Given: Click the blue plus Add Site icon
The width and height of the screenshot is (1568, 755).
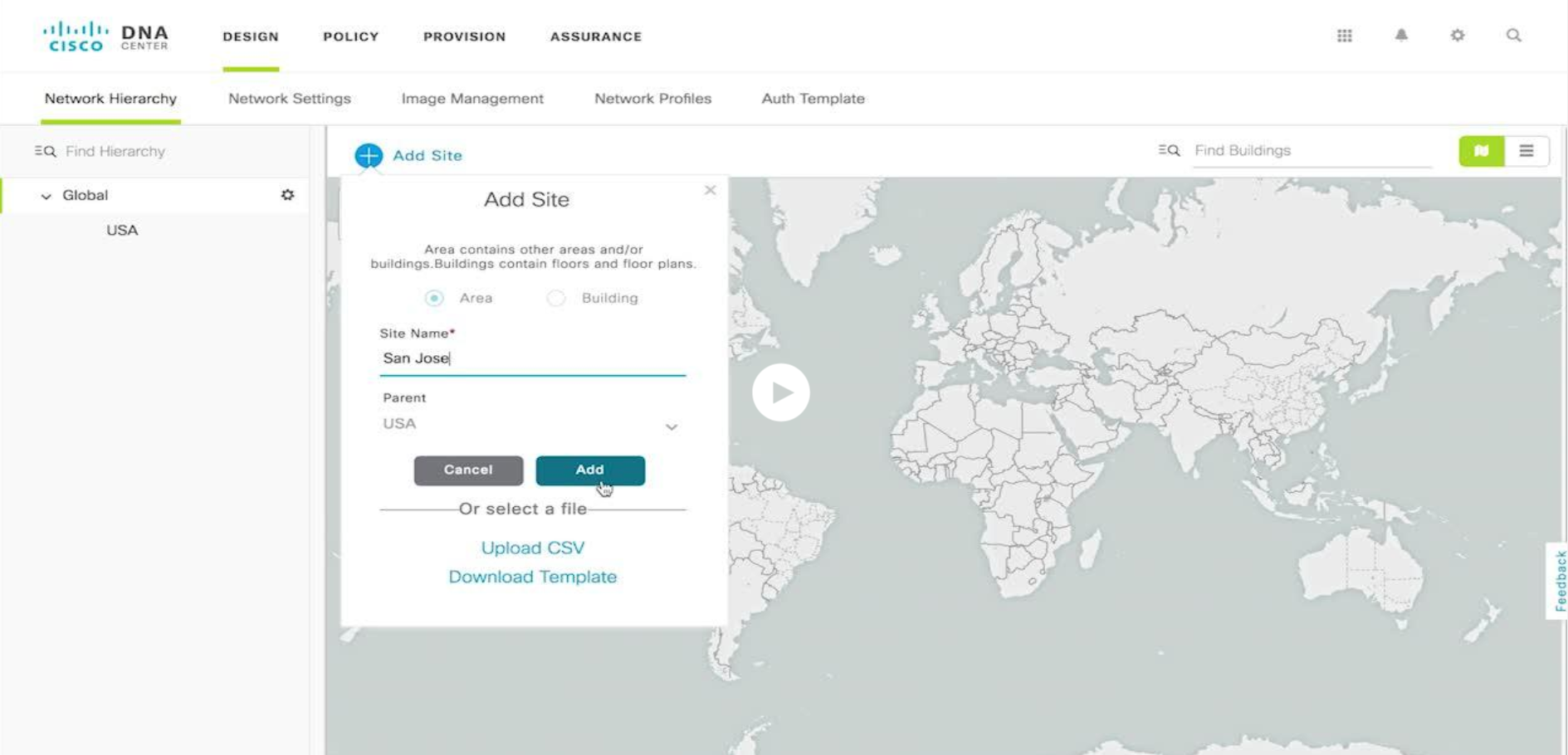Looking at the screenshot, I should 369,155.
